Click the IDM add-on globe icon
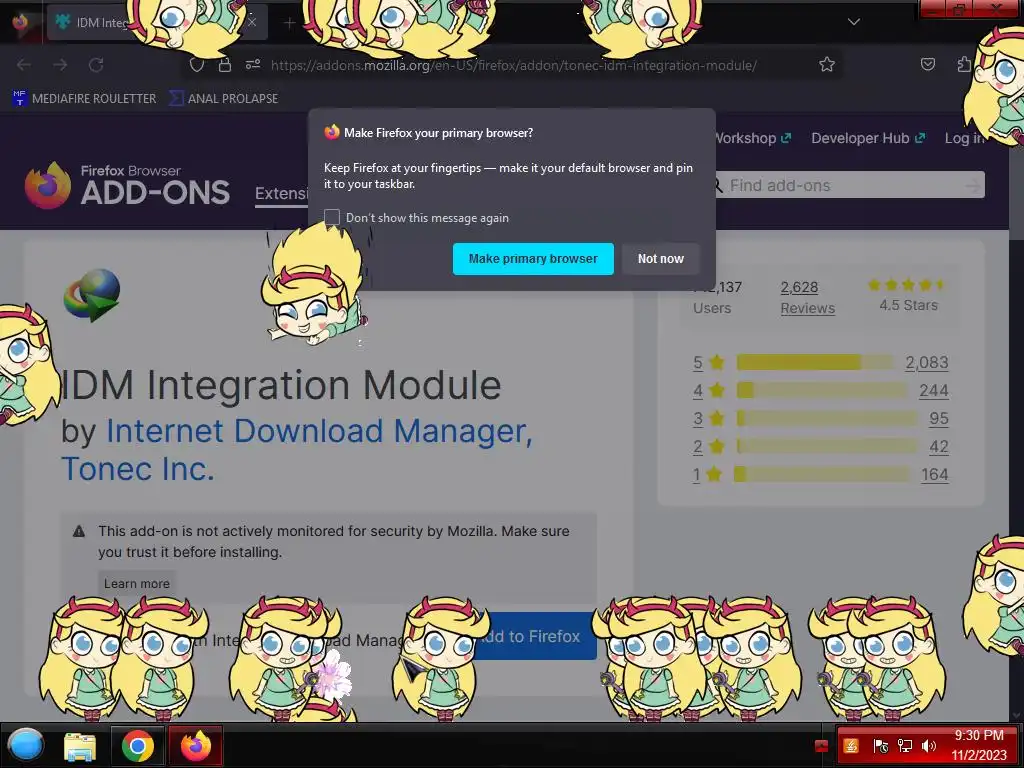The height and width of the screenshot is (768, 1024). (x=91, y=295)
